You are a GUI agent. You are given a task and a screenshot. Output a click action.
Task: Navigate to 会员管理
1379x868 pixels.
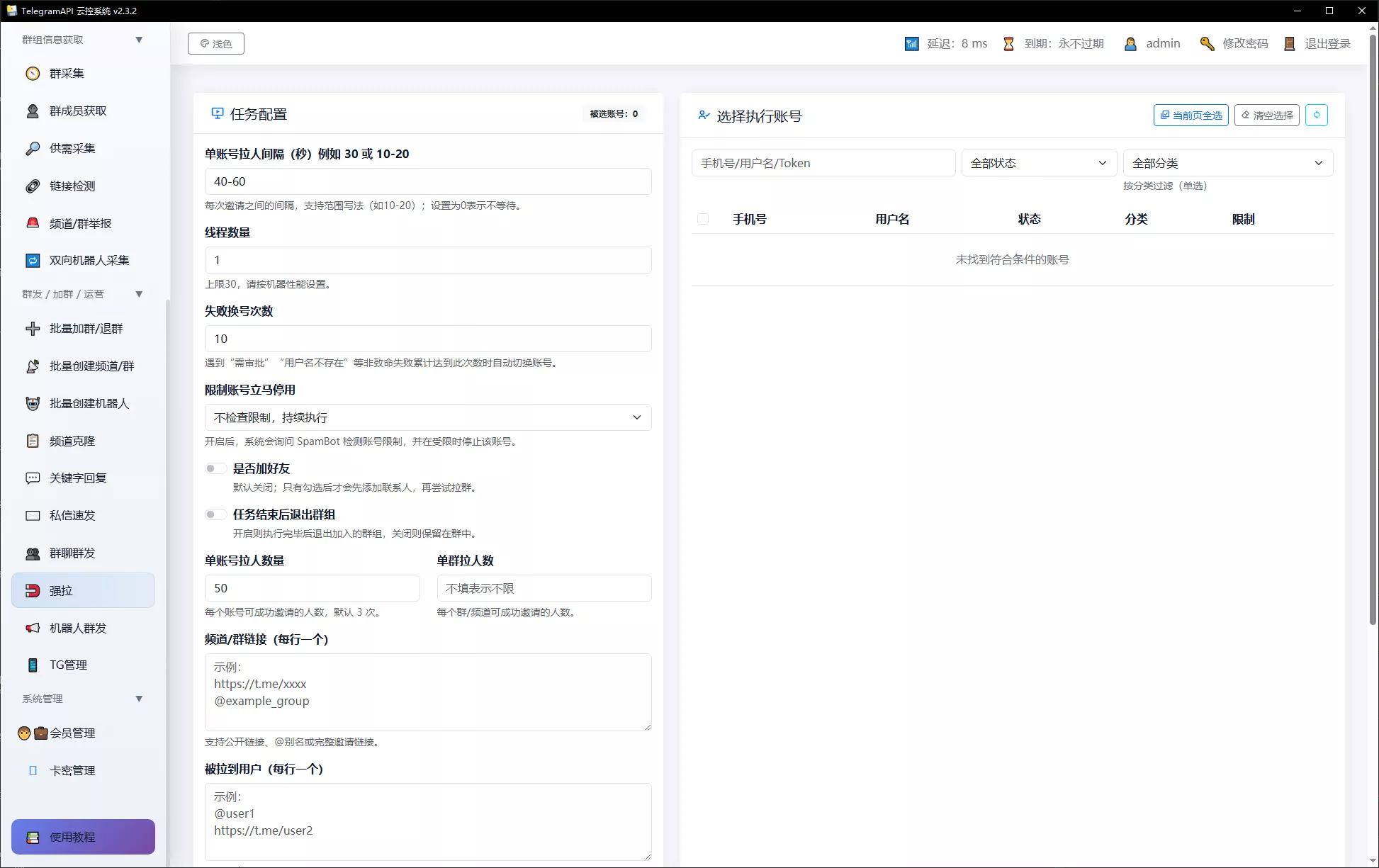[x=83, y=733]
